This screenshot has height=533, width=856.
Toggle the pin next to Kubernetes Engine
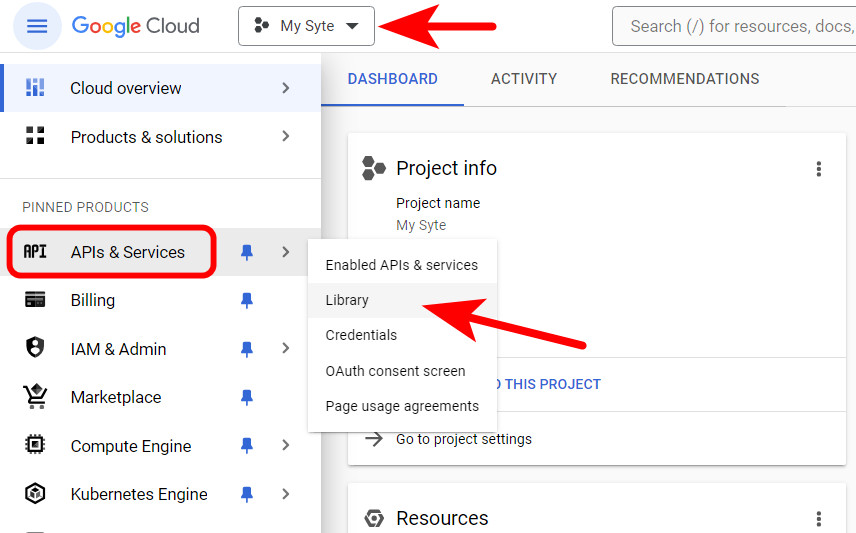247,494
